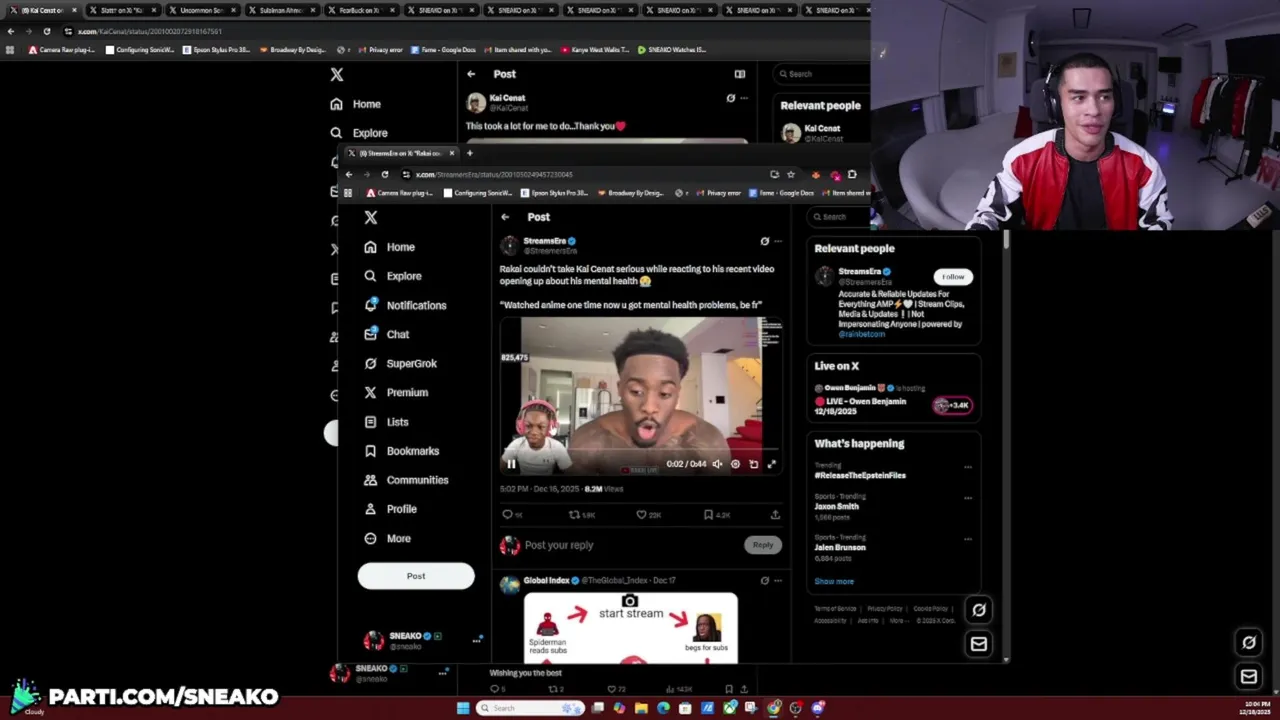Switch to FearBuck tab in back window

pos(361,10)
